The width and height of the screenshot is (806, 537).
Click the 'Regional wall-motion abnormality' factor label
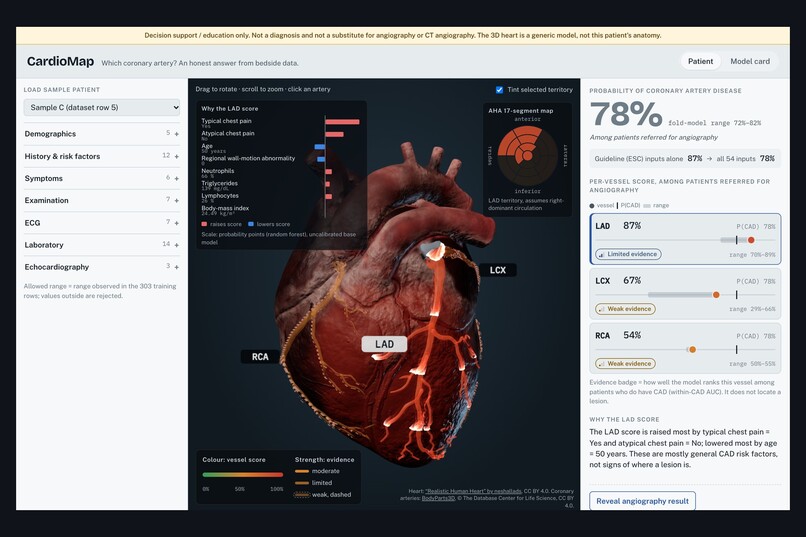click(x=248, y=158)
